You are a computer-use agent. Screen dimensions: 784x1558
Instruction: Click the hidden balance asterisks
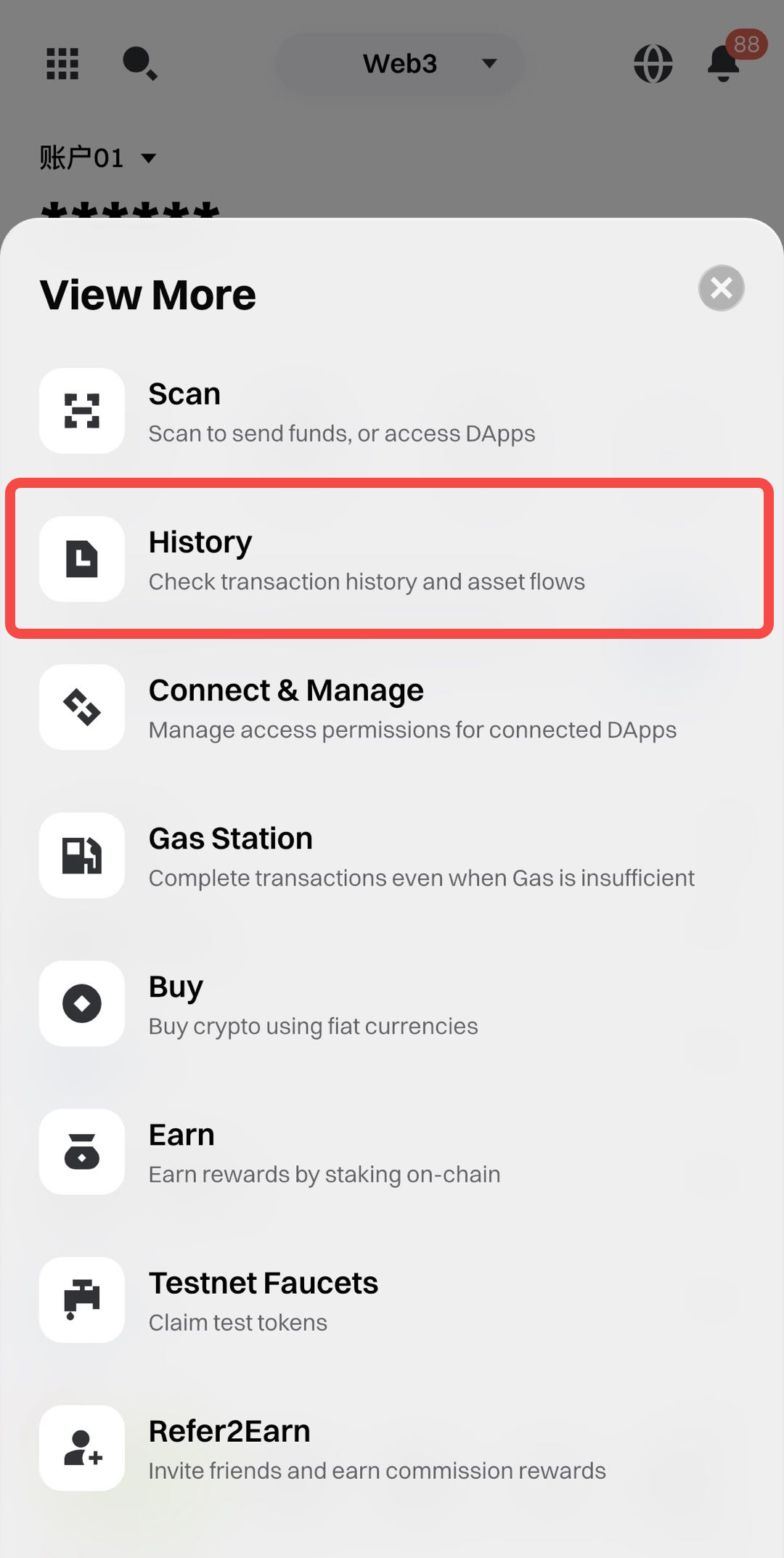point(129,209)
